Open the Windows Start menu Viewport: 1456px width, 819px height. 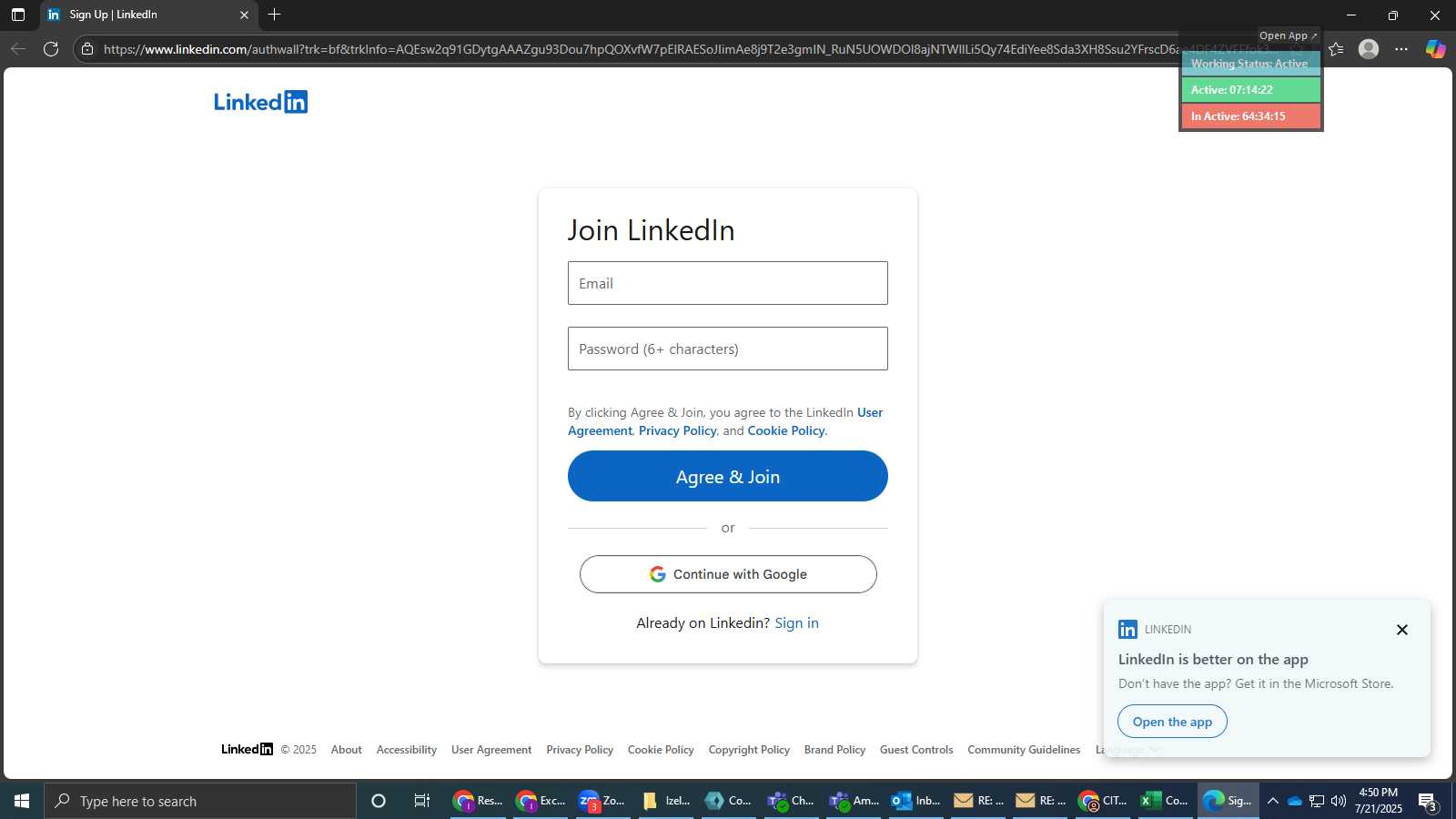tap(22, 801)
